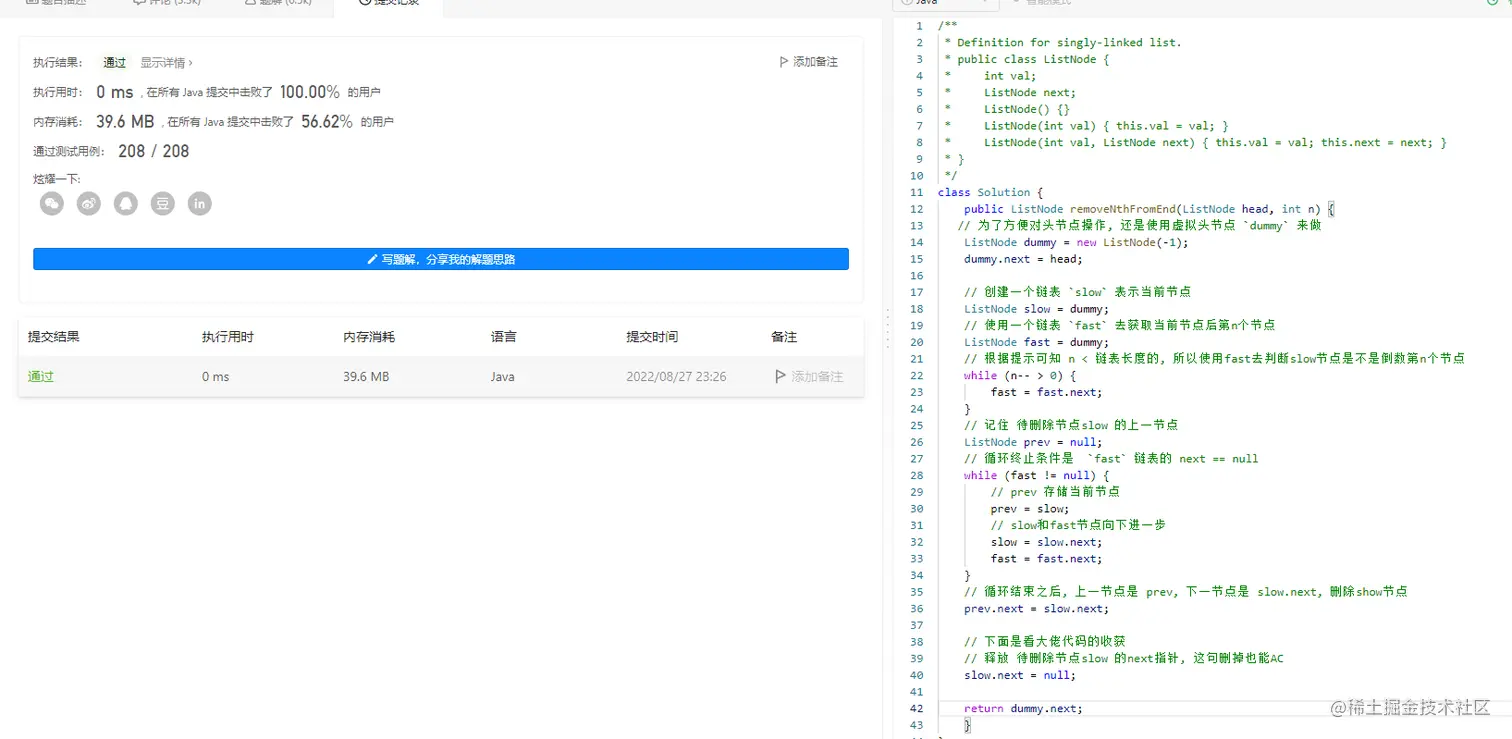Click the 208 / 208 test cases count
The width and height of the screenshot is (1512, 739).
click(153, 151)
